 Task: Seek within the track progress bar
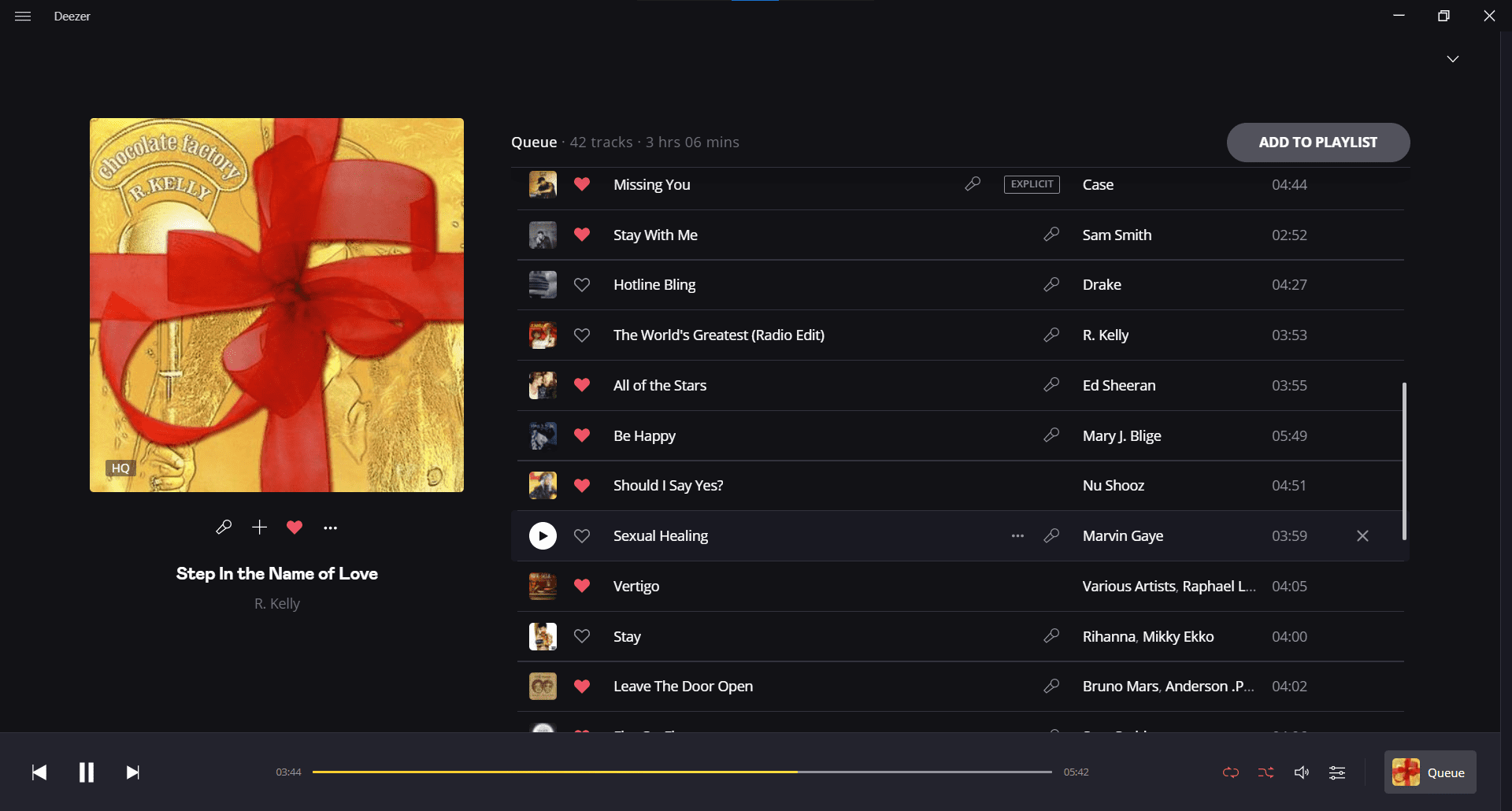coord(682,772)
